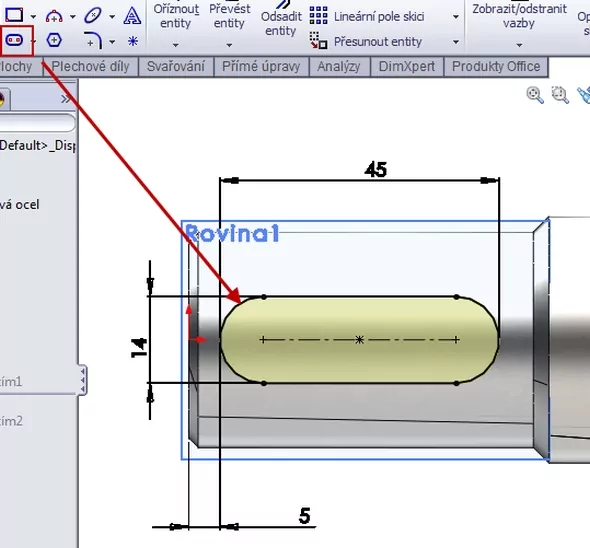Click Převést entity button
The image size is (590, 548).
coord(229,16)
